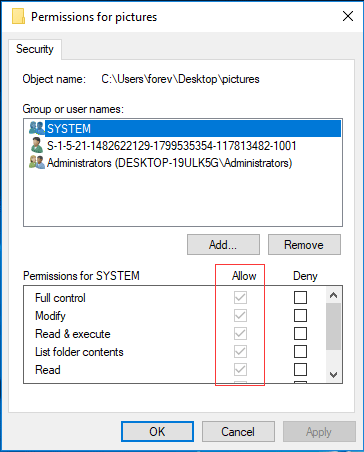Click the Cancel button
Viewport: 364px width, 452px height.
tap(238, 432)
